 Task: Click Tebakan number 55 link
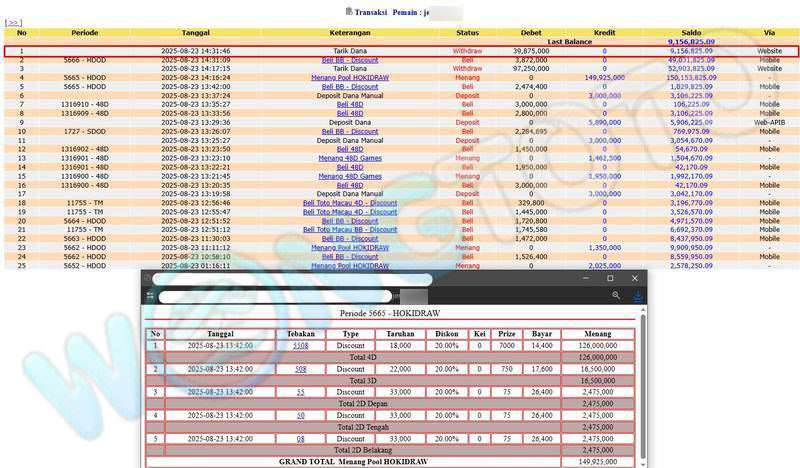pyautogui.click(x=300, y=392)
